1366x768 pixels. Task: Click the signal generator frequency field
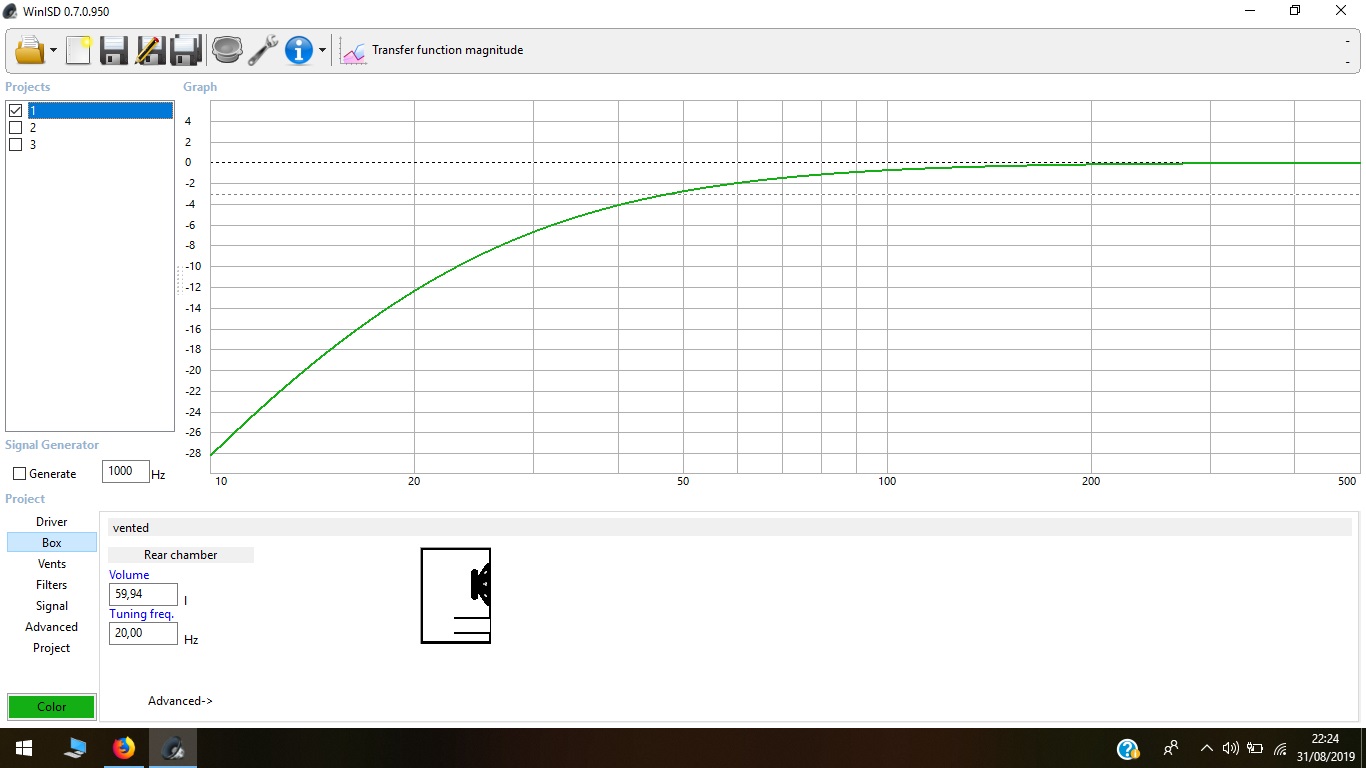[x=125, y=472]
